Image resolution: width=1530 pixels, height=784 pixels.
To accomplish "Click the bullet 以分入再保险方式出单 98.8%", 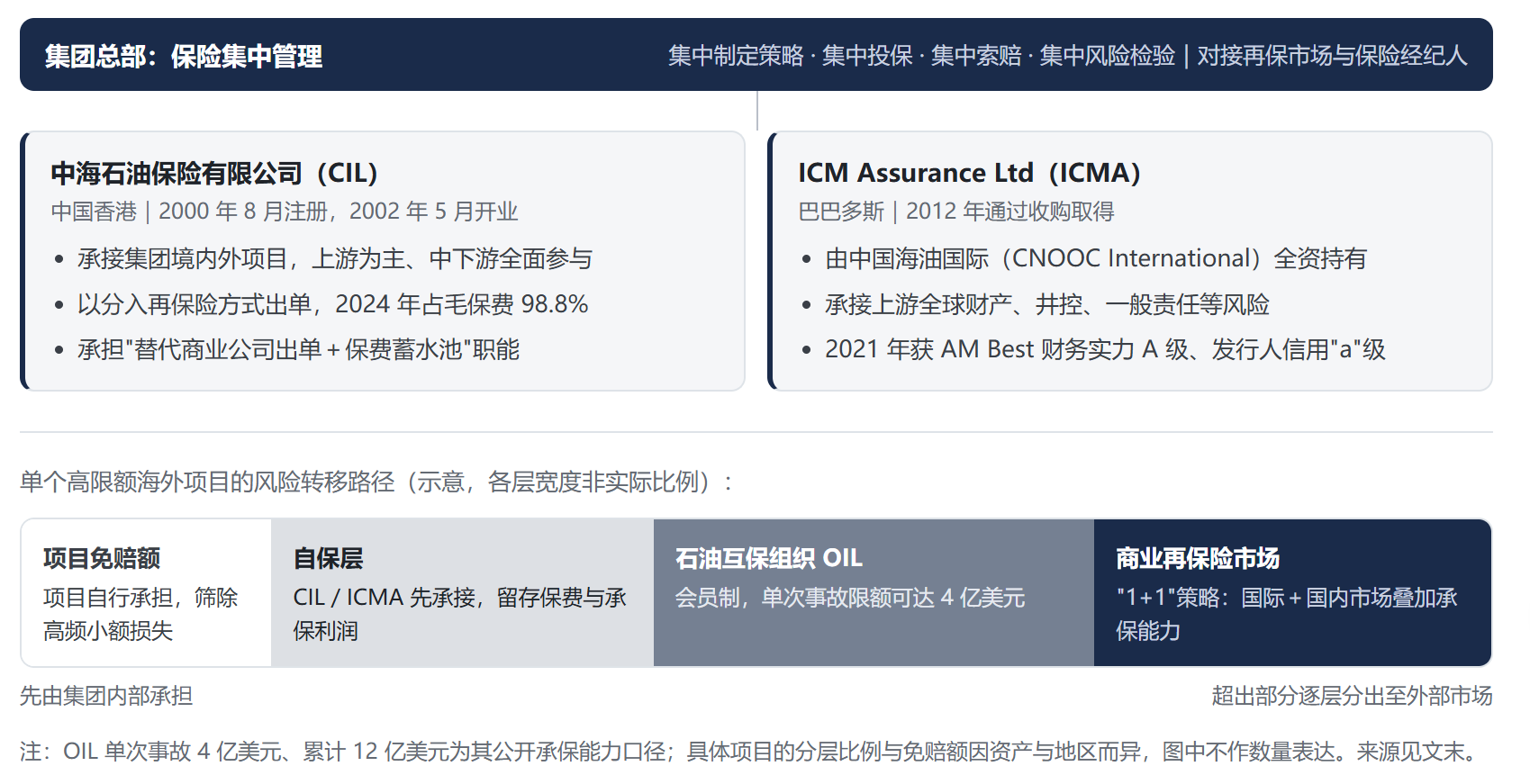I will [x=332, y=304].
